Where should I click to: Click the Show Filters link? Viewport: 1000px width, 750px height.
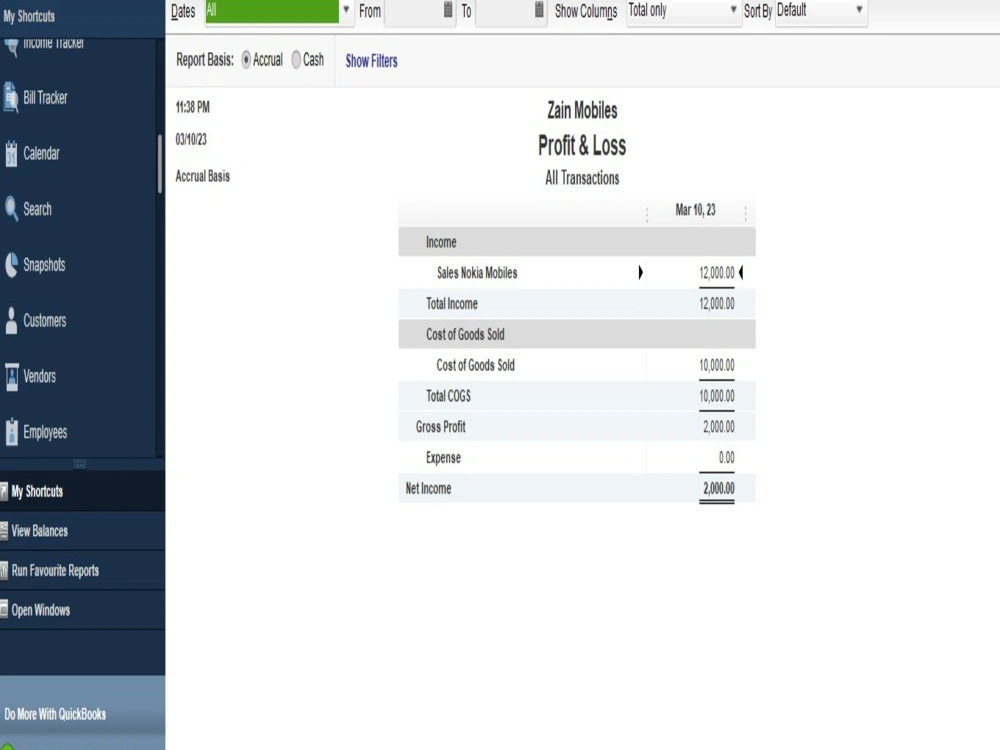pos(371,61)
